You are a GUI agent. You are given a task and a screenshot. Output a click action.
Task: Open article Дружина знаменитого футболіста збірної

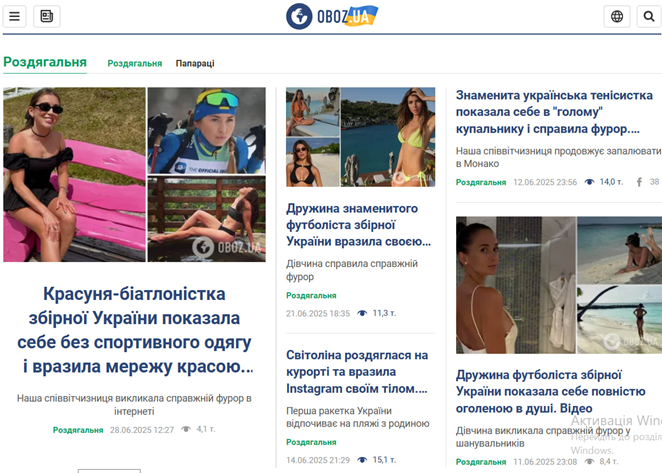pyautogui.click(x=358, y=225)
